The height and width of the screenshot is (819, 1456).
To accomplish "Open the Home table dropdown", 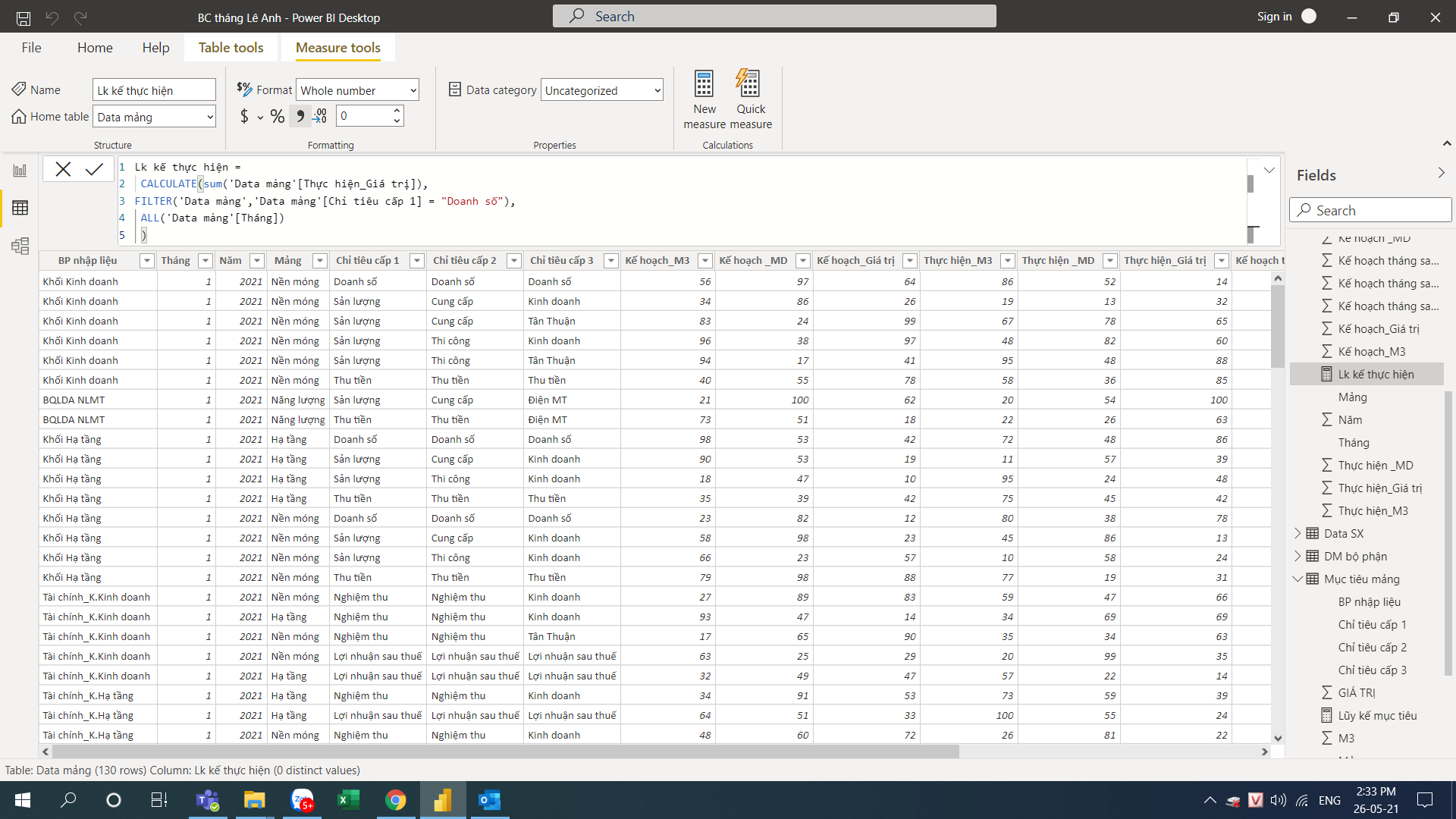I will (x=155, y=117).
